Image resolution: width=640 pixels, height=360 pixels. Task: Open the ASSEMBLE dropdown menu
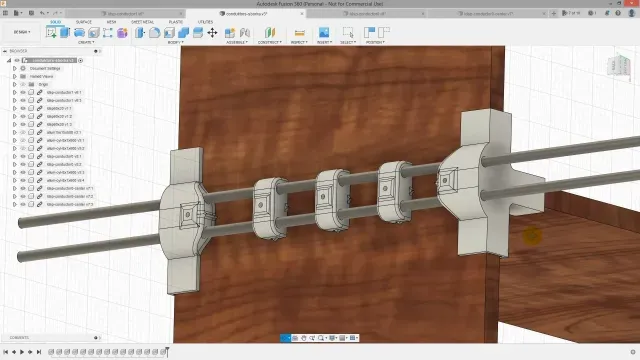pos(237,42)
